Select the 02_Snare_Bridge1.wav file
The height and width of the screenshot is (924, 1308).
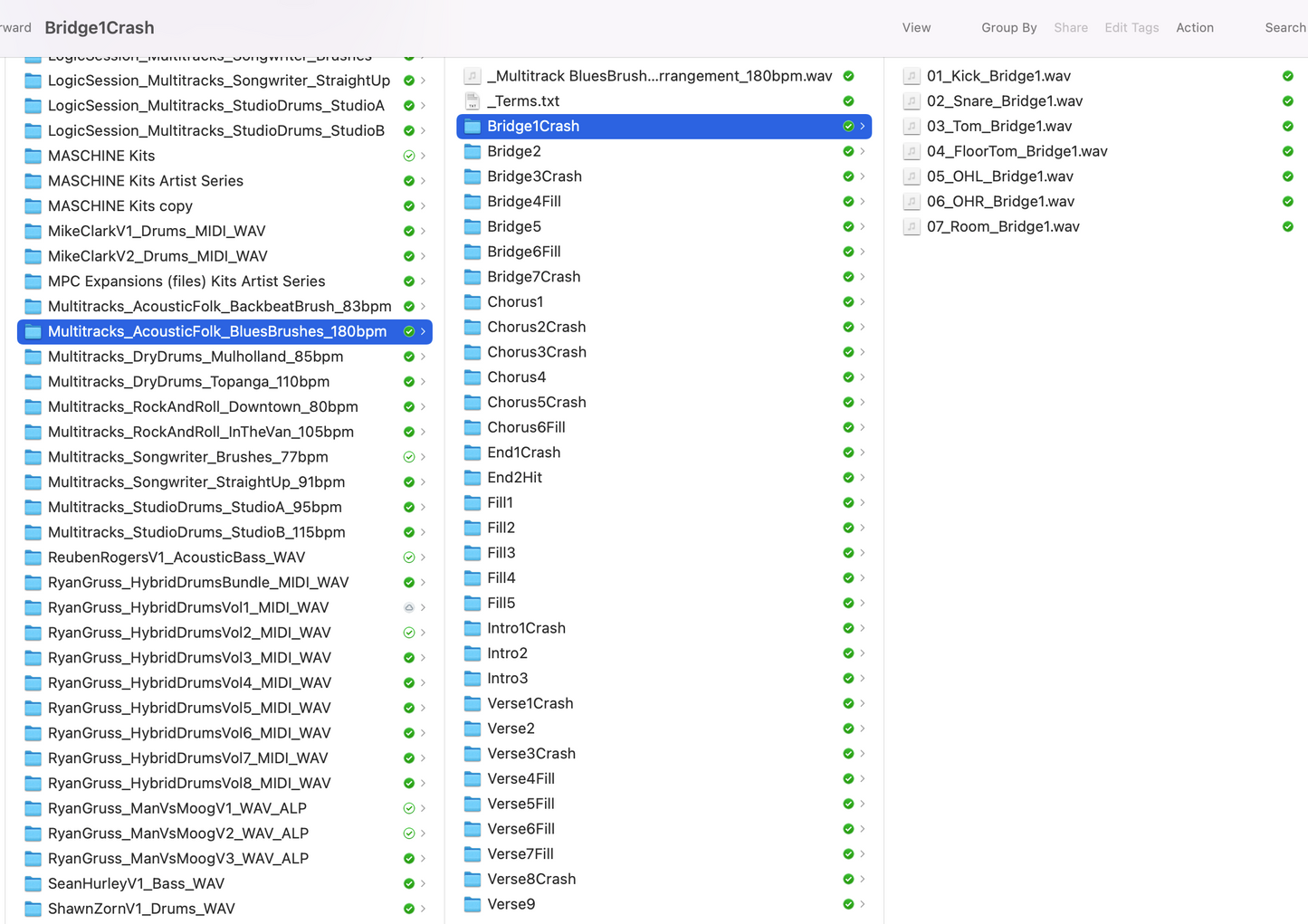pyautogui.click(x=1004, y=101)
